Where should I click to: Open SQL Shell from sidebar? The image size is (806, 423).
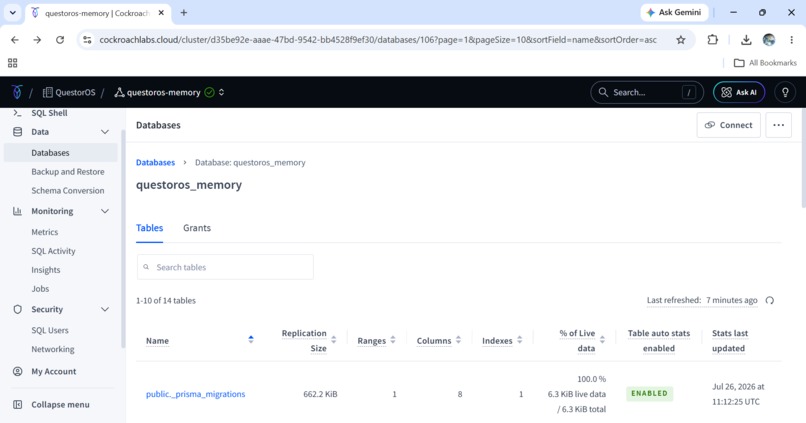pyautogui.click(x=49, y=113)
